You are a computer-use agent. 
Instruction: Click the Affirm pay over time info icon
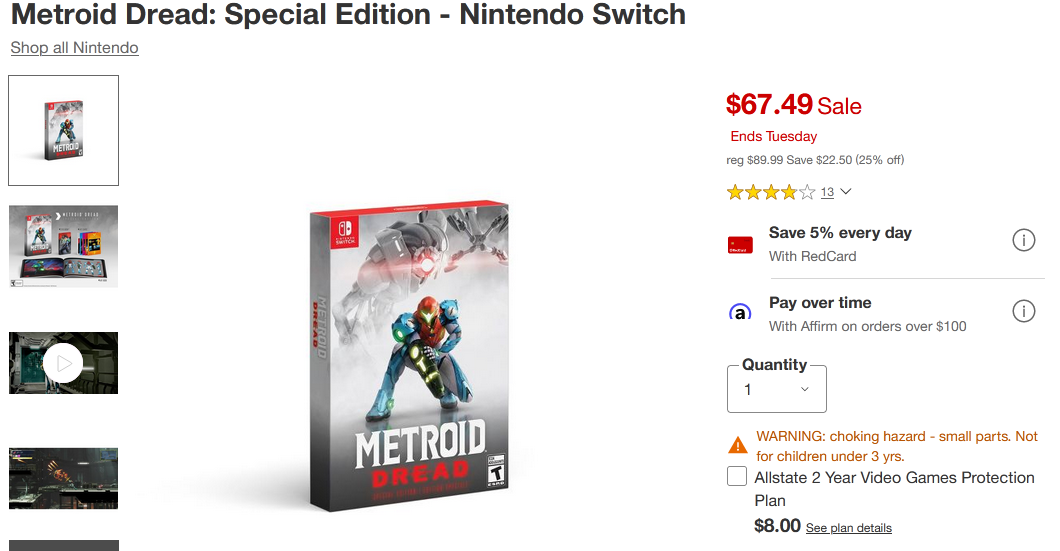point(1023,311)
